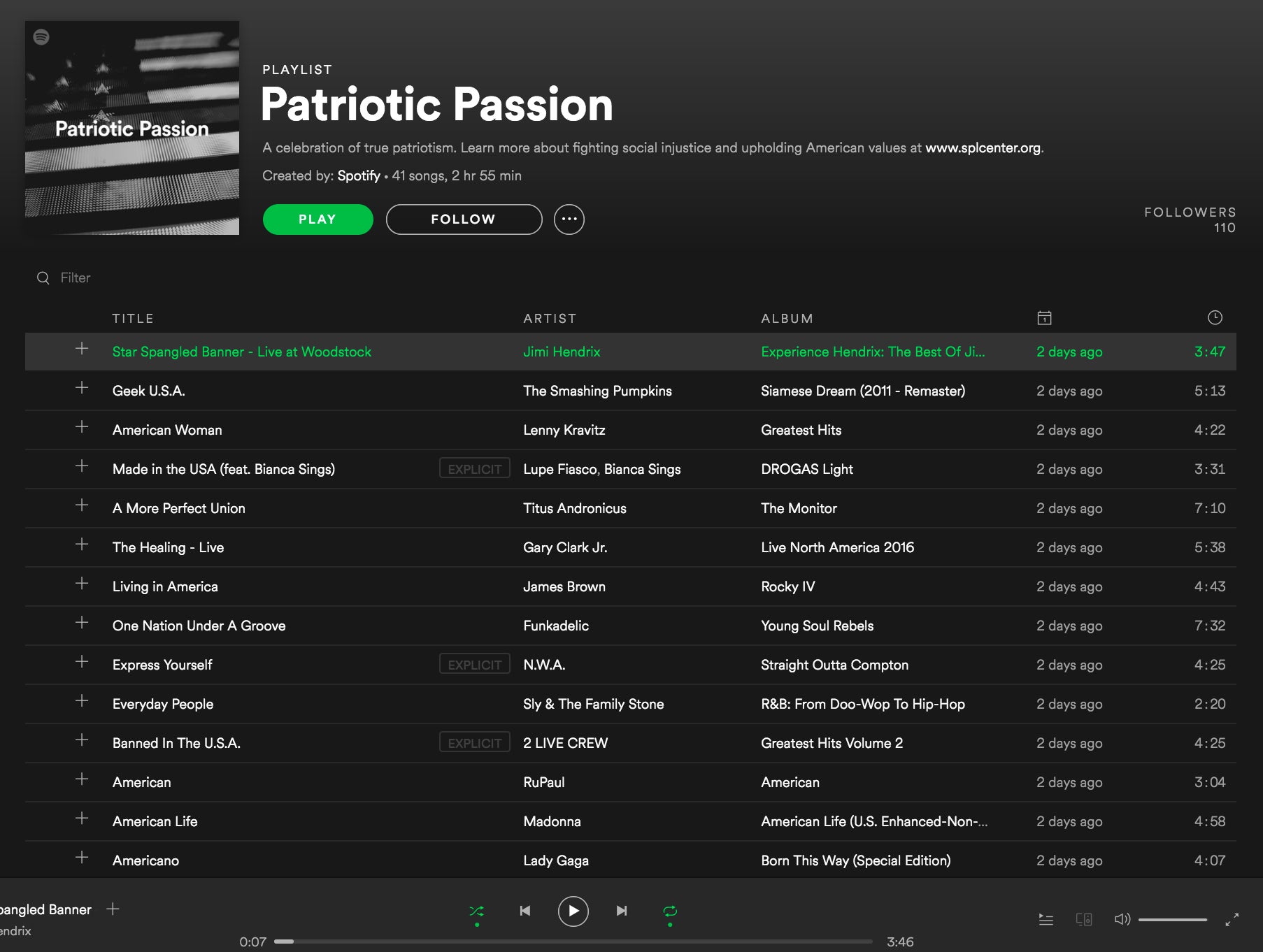Add RuPaul's American to library
The width and height of the screenshot is (1263, 952).
[x=82, y=779]
